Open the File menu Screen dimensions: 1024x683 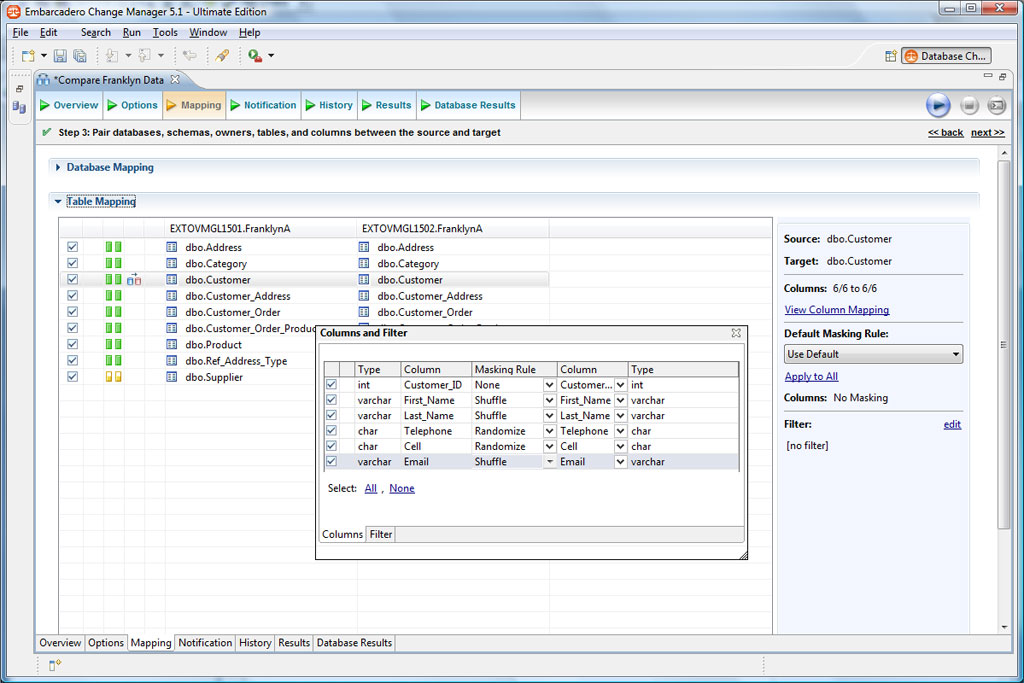coord(20,32)
